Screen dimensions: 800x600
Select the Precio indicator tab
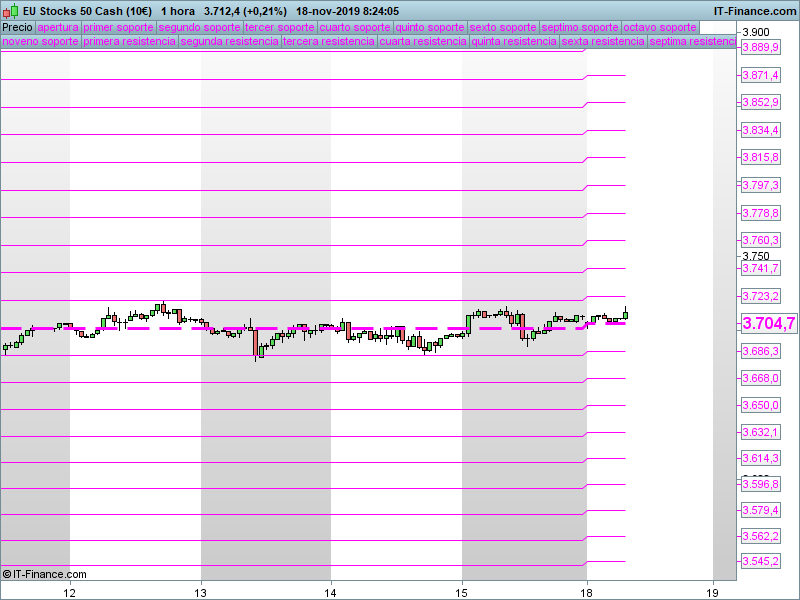(x=17, y=27)
